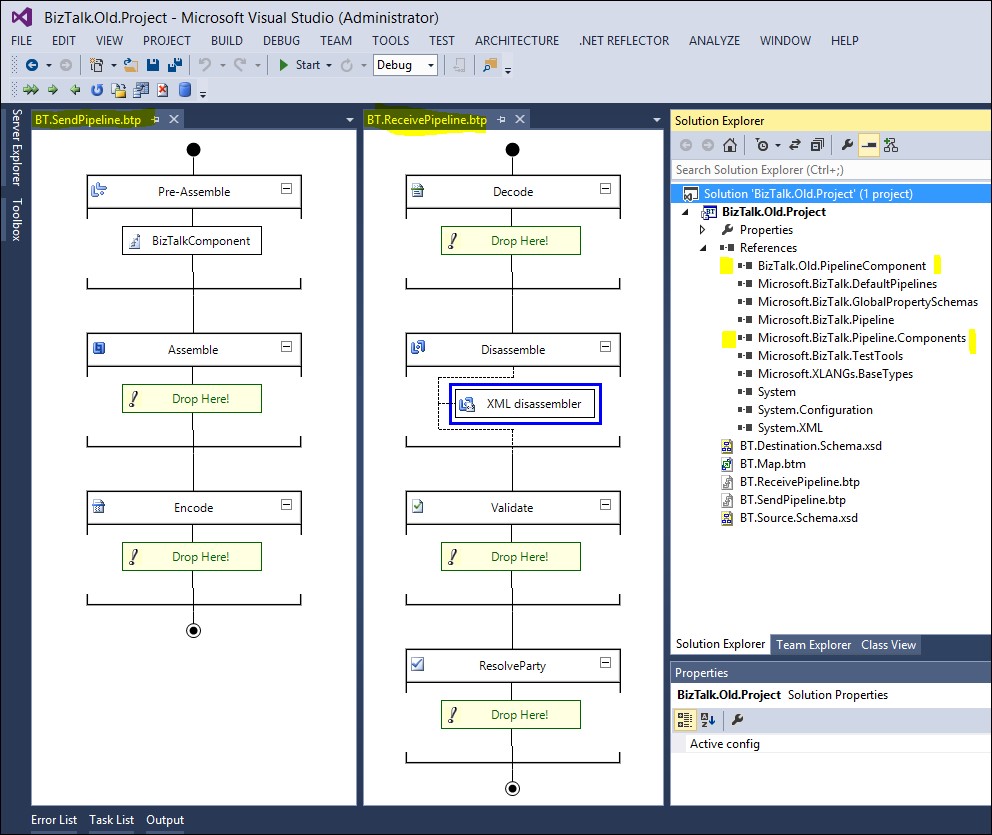Click the Redo arrow icon
The image size is (992, 835).
pyautogui.click(x=240, y=65)
